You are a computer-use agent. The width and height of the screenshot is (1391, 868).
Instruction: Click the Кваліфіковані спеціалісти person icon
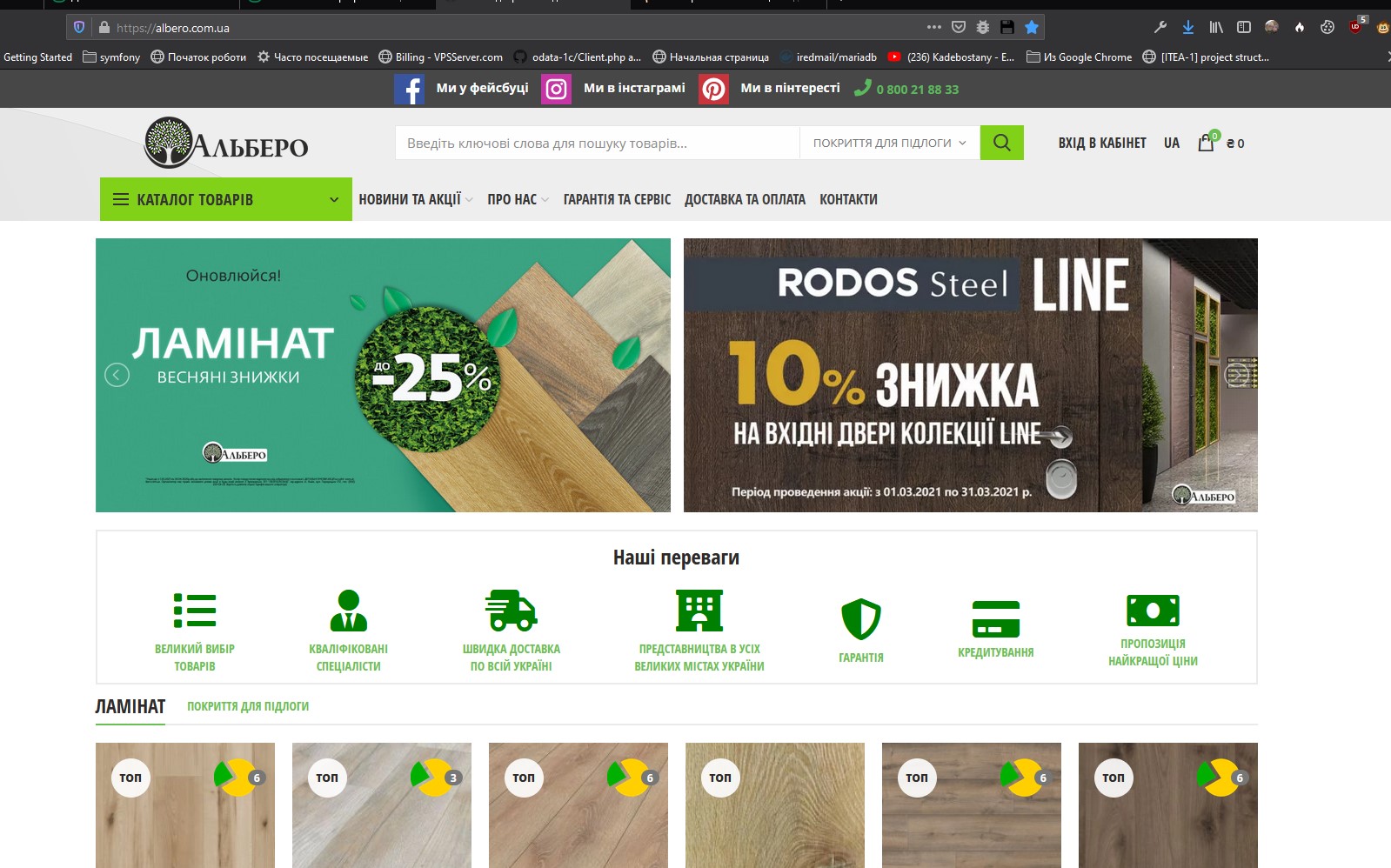pos(349,611)
